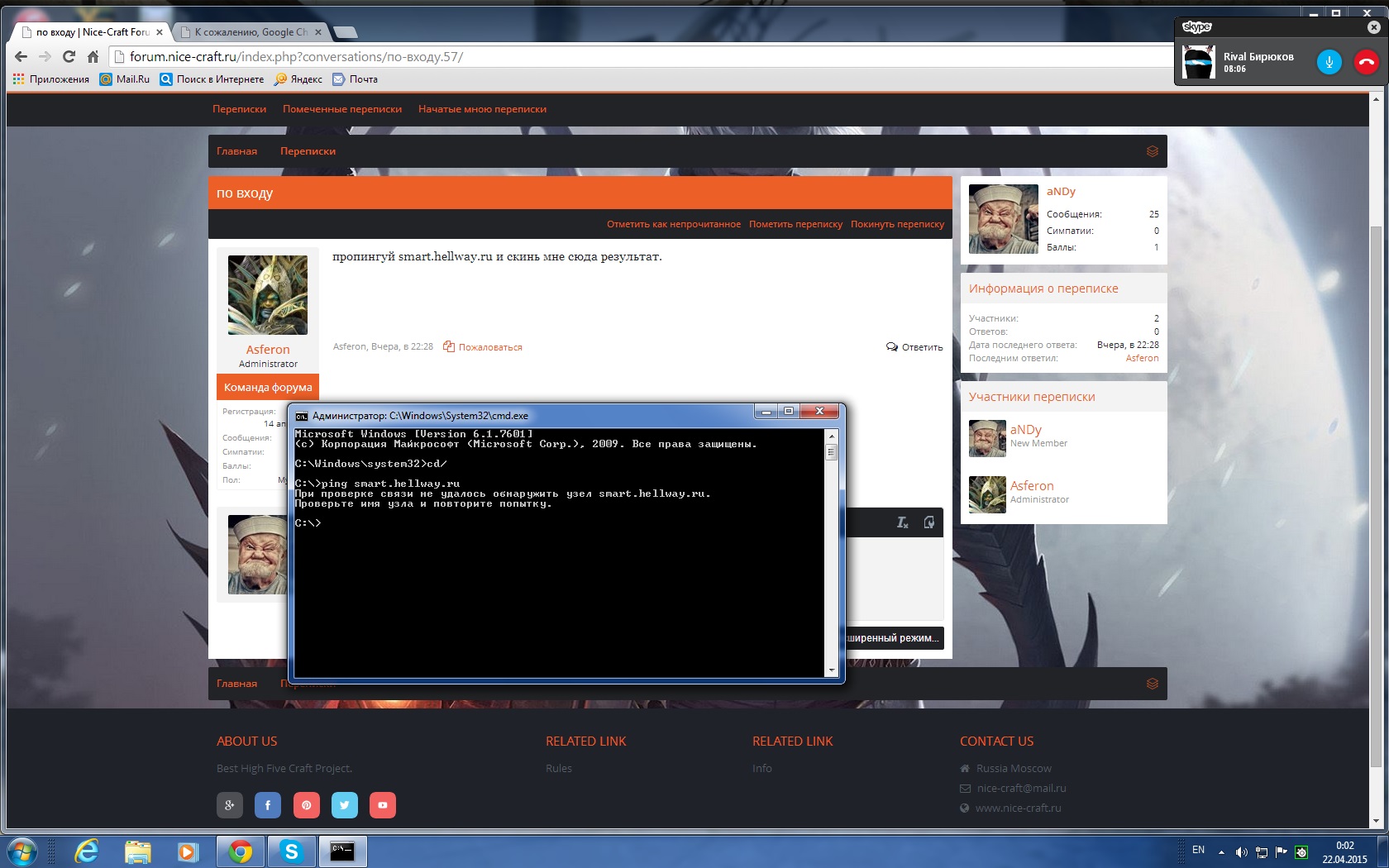Open Windows Explorer from taskbar

tap(137, 851)
